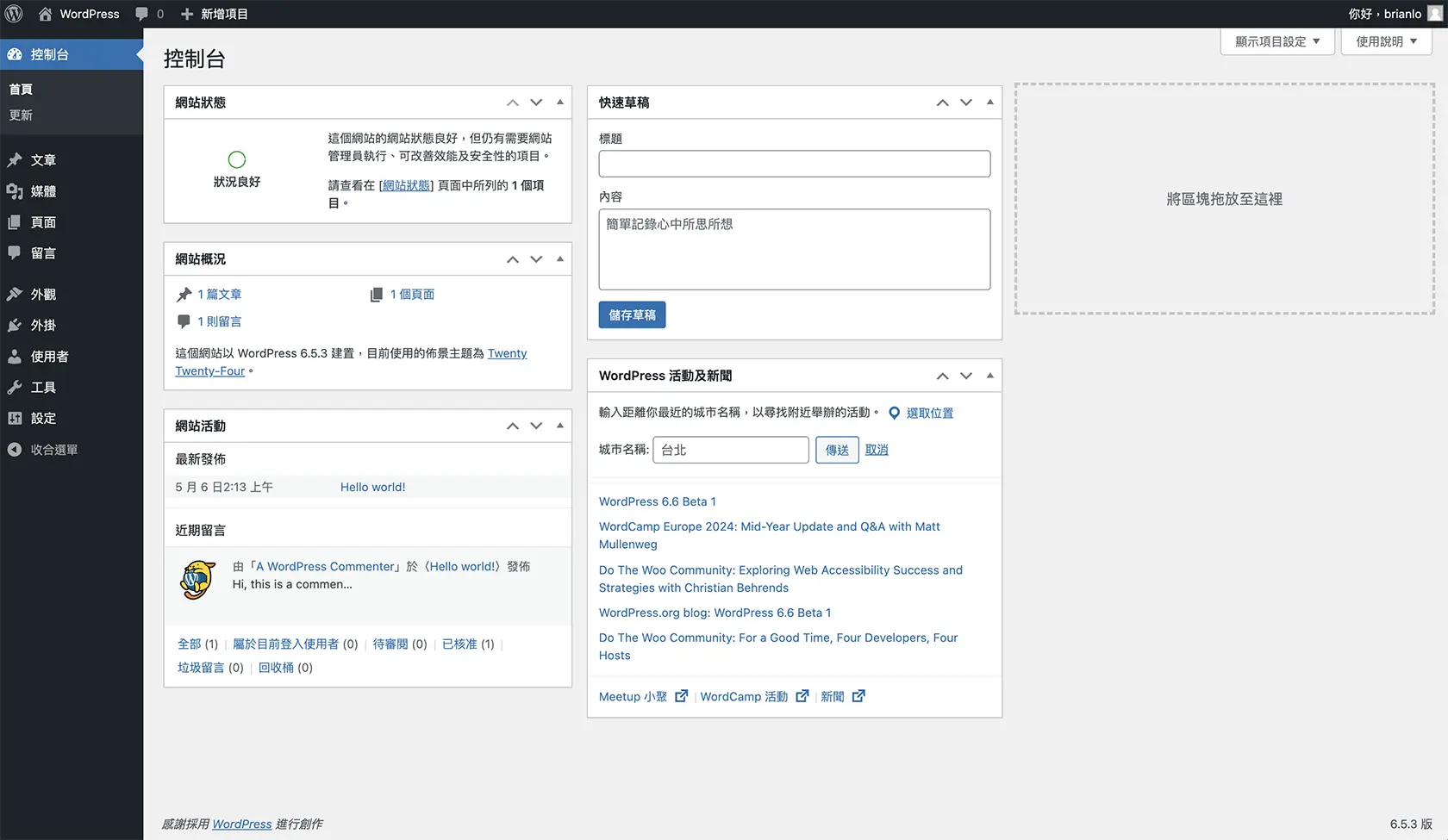Screen dimensions: 1448x840
Task: Move 網站活動 panel up
Action: coord(513,426)
